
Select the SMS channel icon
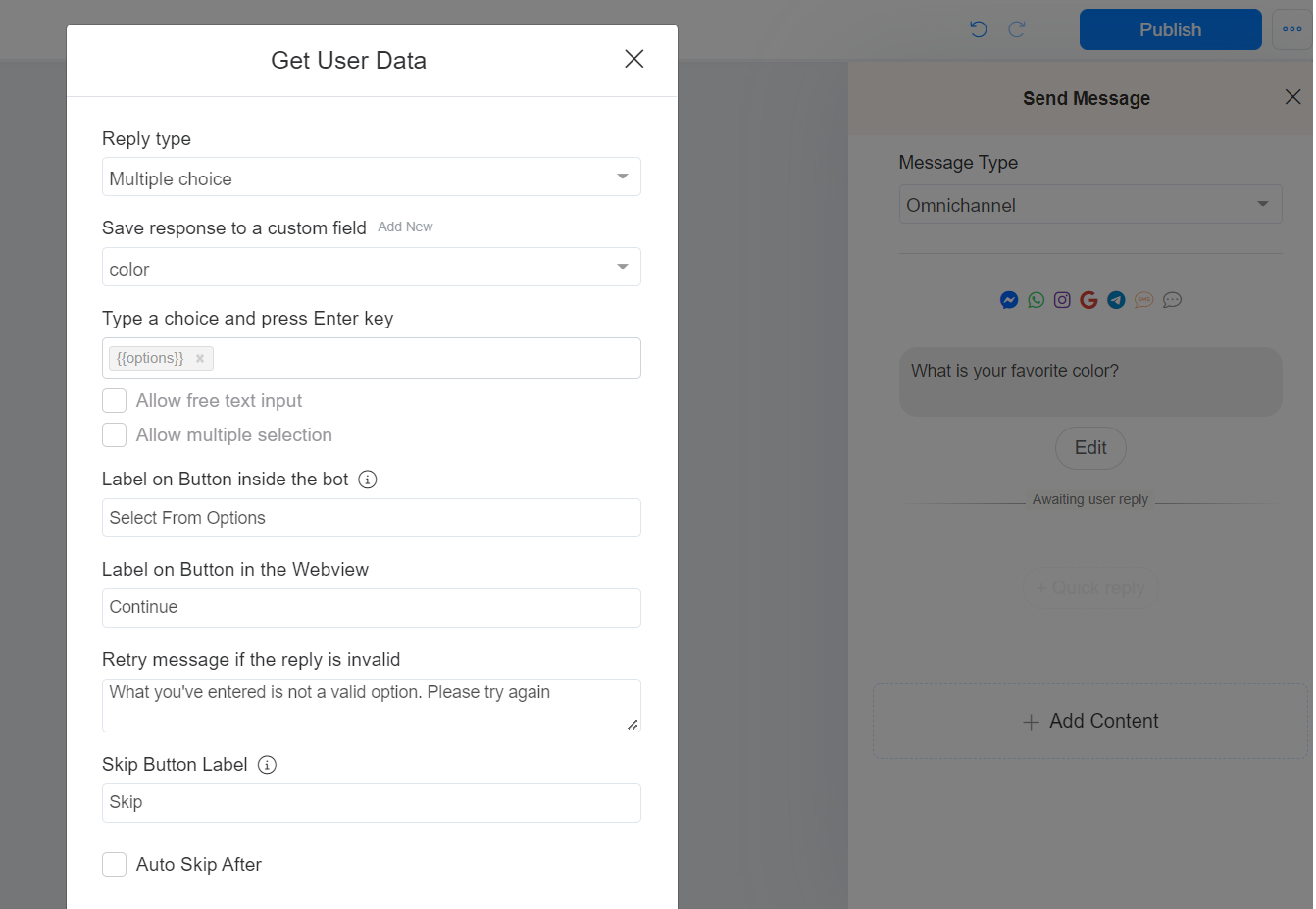pos(1143,299)
